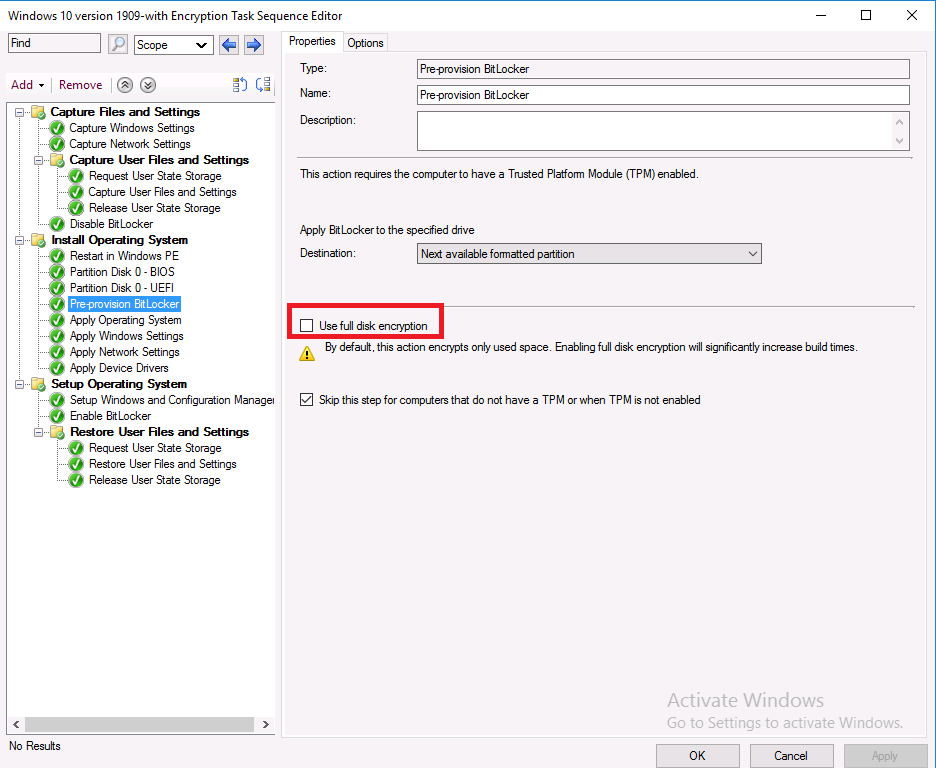Click the Remove button
The height and width of the screenshot is (768, 936).
tap(81, 85)
